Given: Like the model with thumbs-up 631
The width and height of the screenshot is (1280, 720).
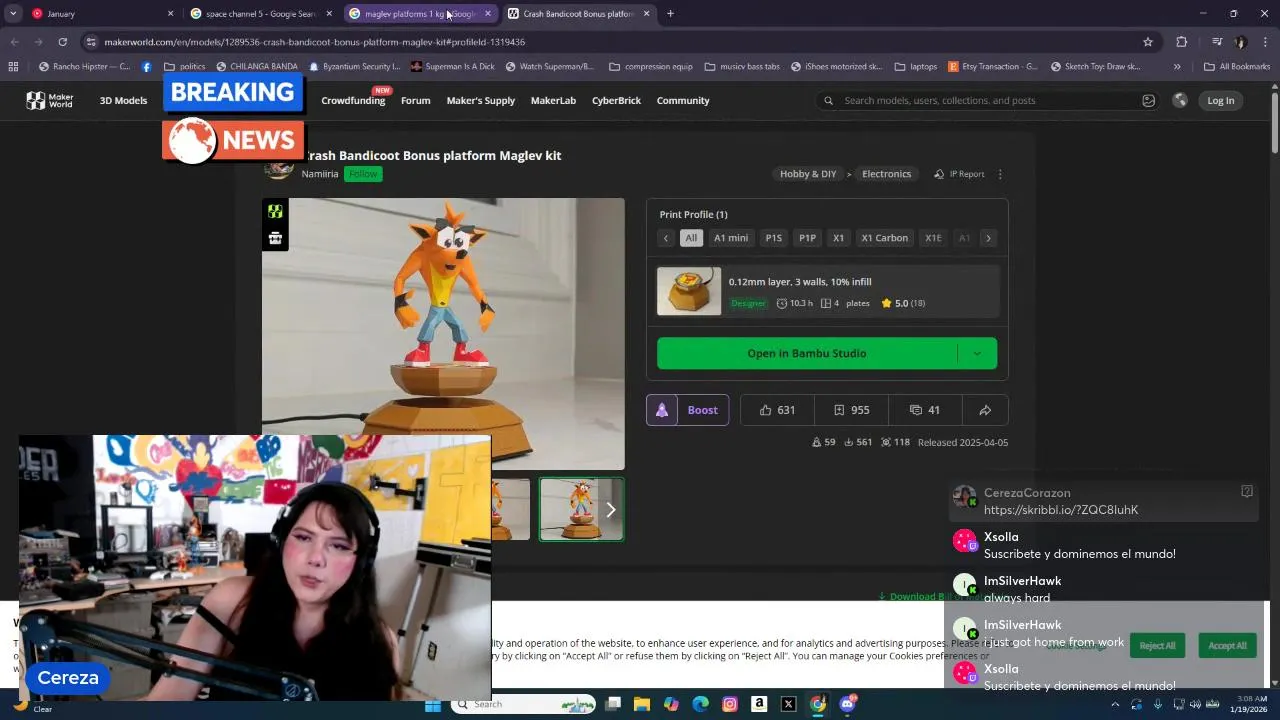Looking at the screenshot, I should [777, 410].
